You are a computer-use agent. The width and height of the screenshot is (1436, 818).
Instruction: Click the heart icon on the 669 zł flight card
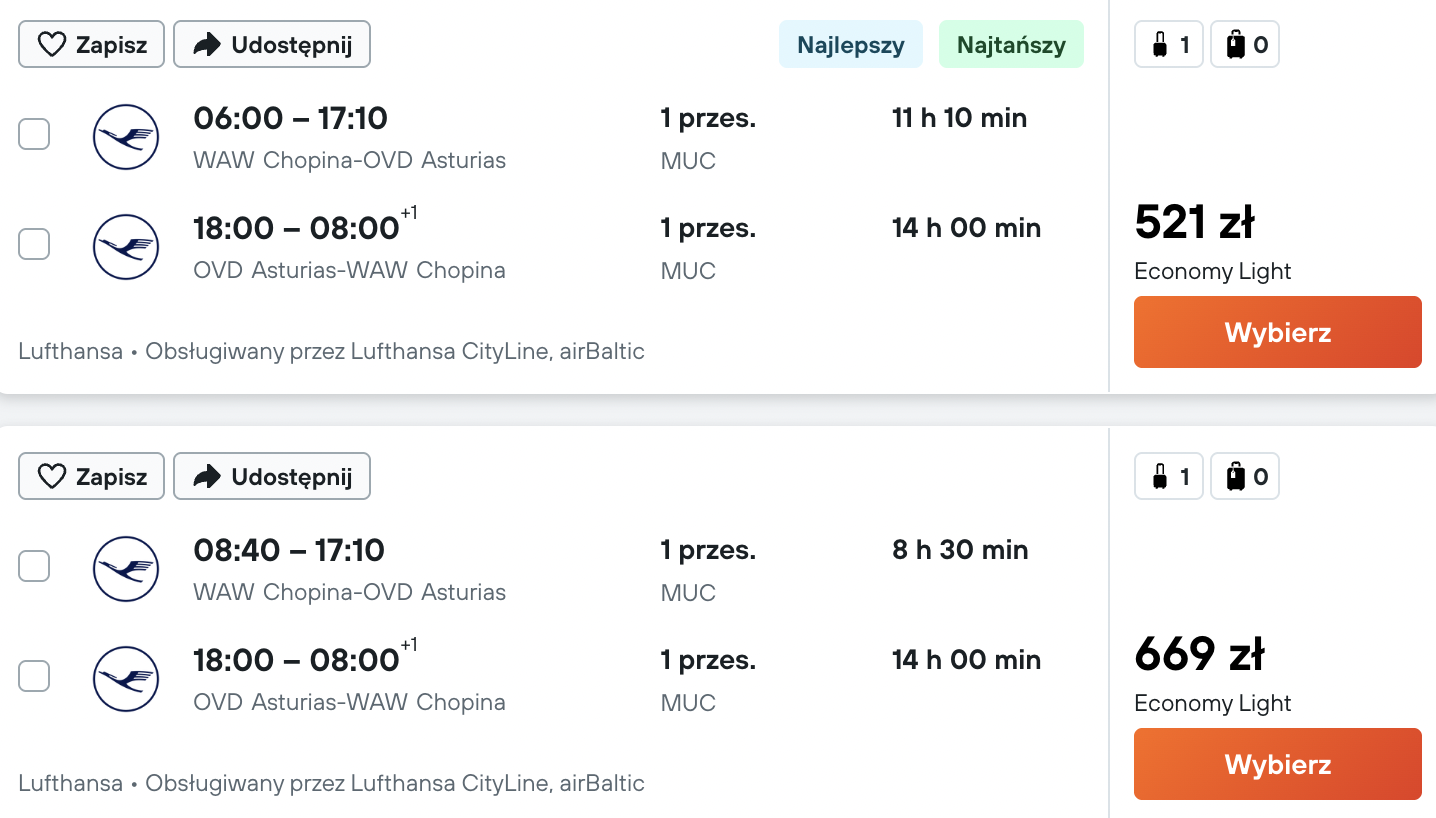tap(51, 477)
